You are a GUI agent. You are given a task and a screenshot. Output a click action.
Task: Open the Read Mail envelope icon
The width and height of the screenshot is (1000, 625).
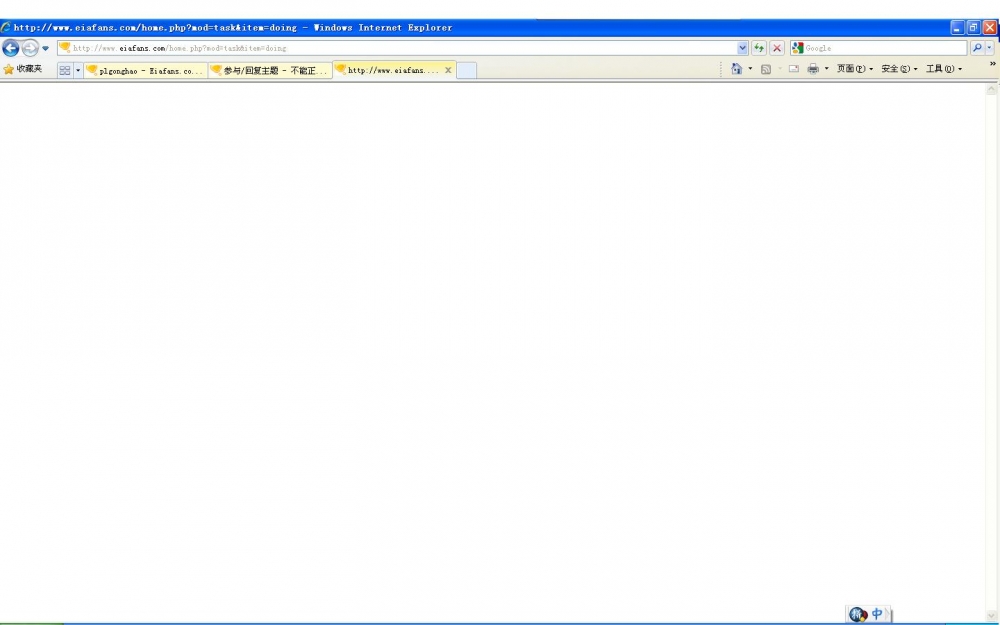click(x=793, y=69)
